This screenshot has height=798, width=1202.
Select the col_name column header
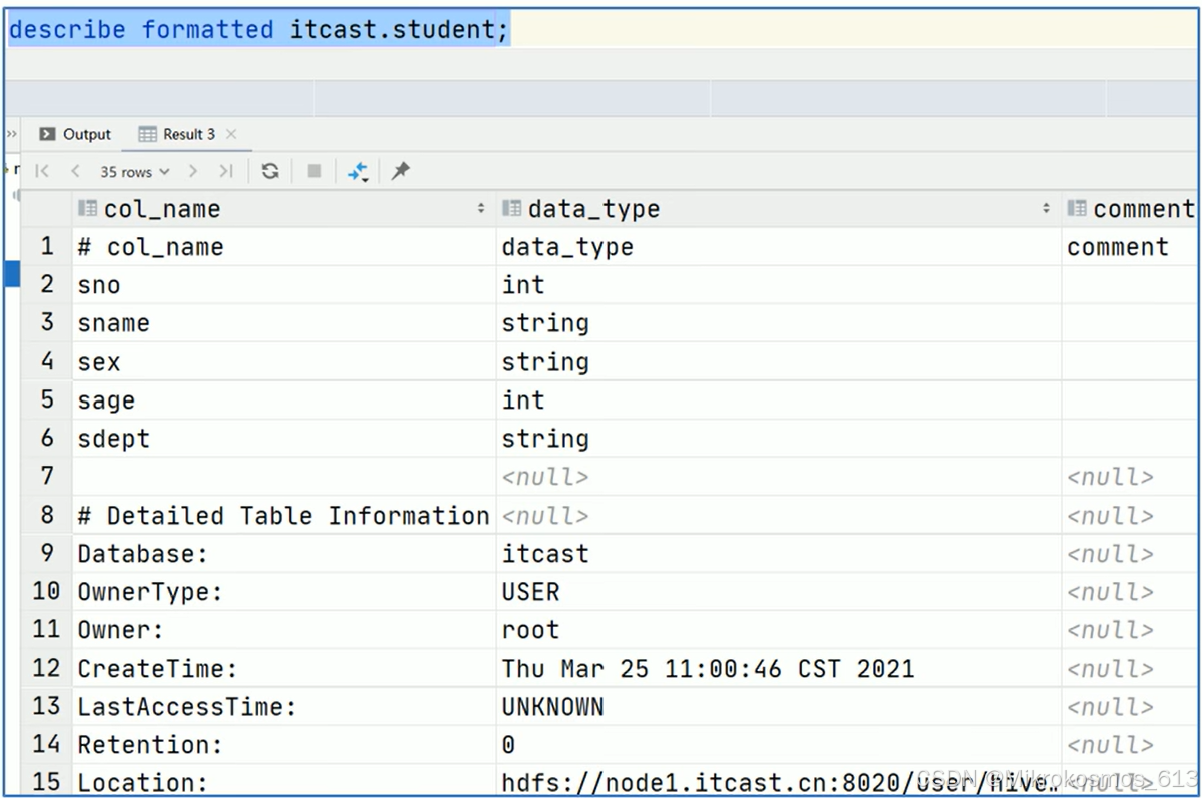pyautogui.click(x=284, y=208)
